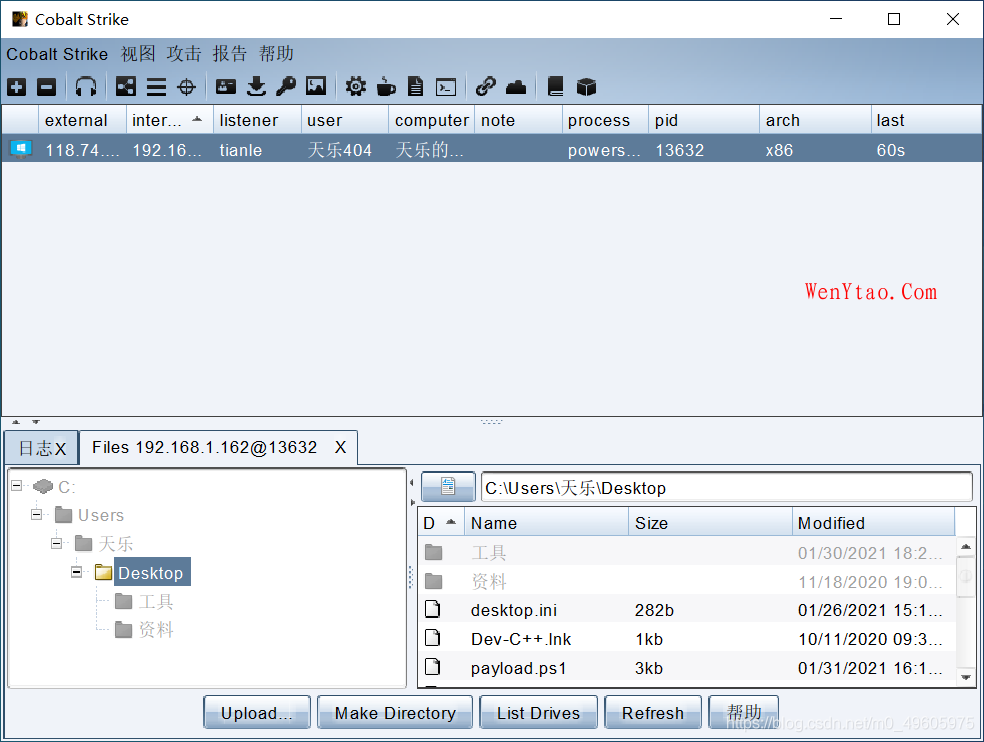Switch to target table crosshair icon

click(x=186, y=87)
